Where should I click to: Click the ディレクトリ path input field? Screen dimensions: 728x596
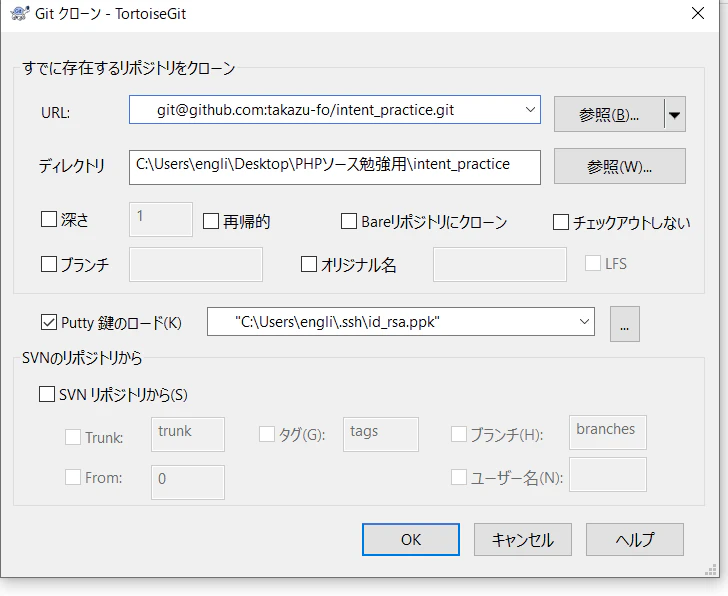tap(334, 167)
